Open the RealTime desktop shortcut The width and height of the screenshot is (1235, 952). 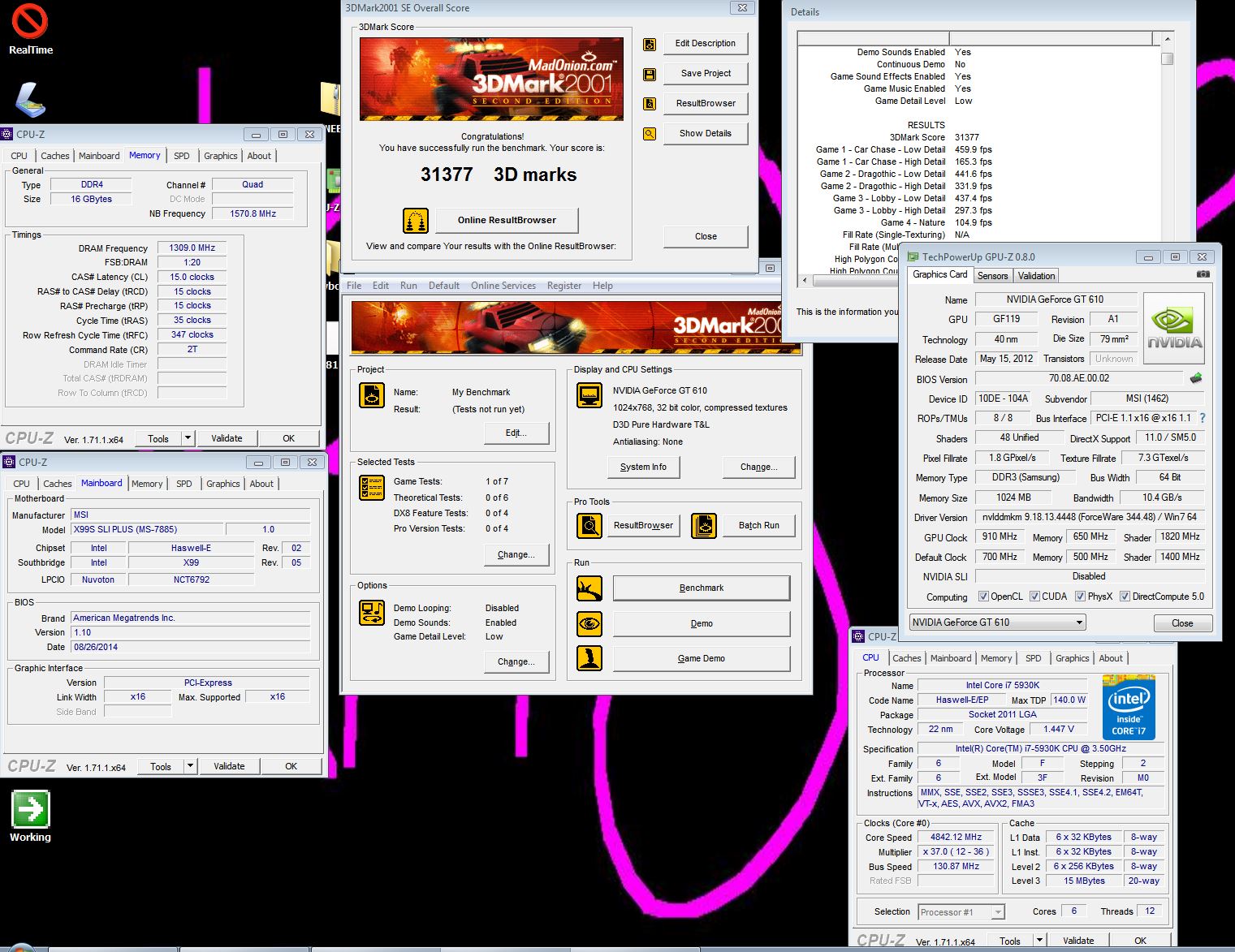tap(30, 28)
